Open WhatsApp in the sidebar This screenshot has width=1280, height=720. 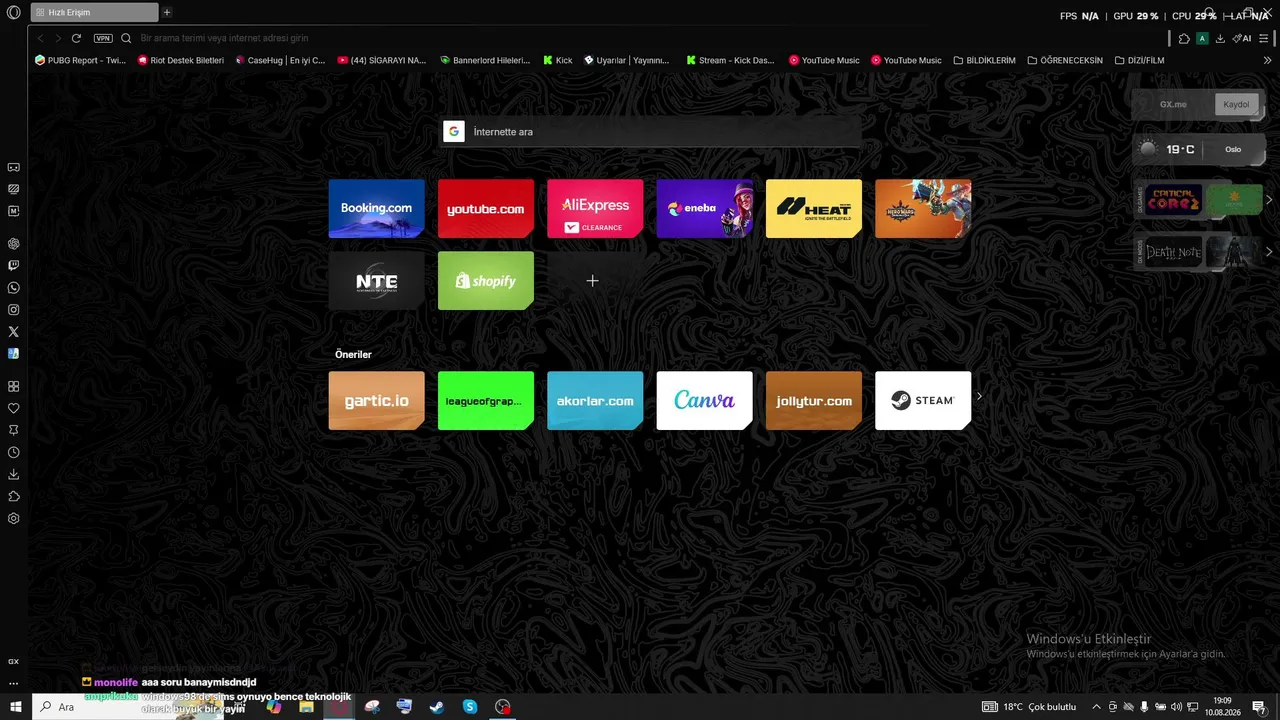click(x=14, y=288)
